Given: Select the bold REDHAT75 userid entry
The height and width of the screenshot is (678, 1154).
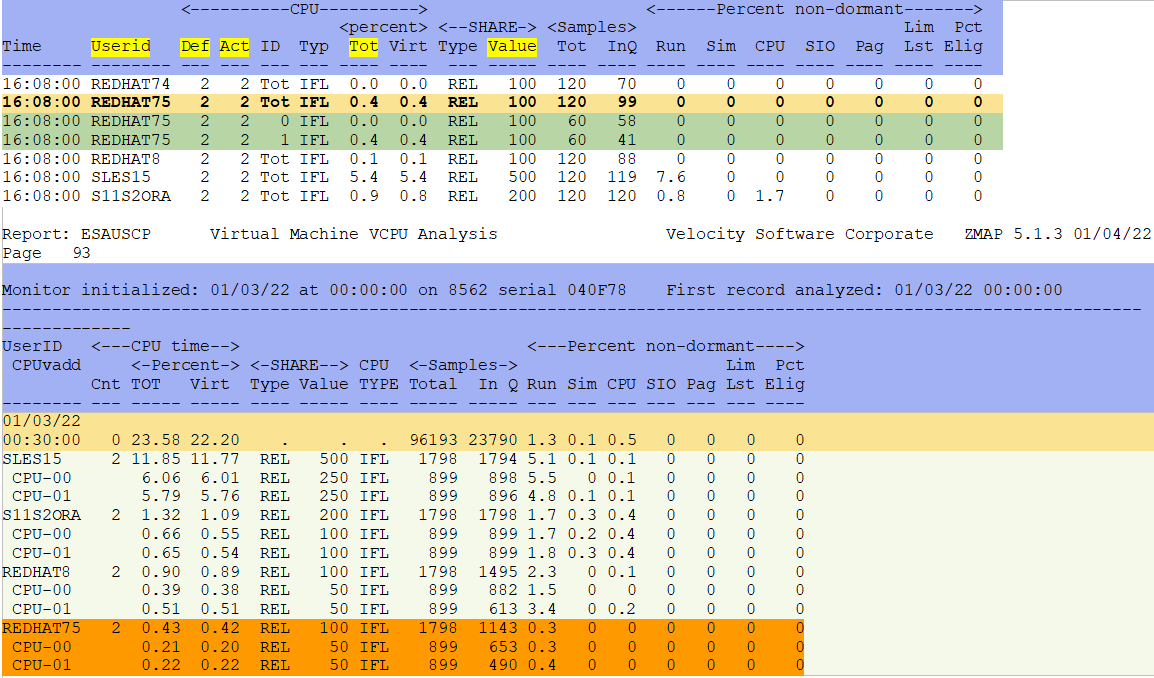Looking at the screenshot, I should coord(130,102).
